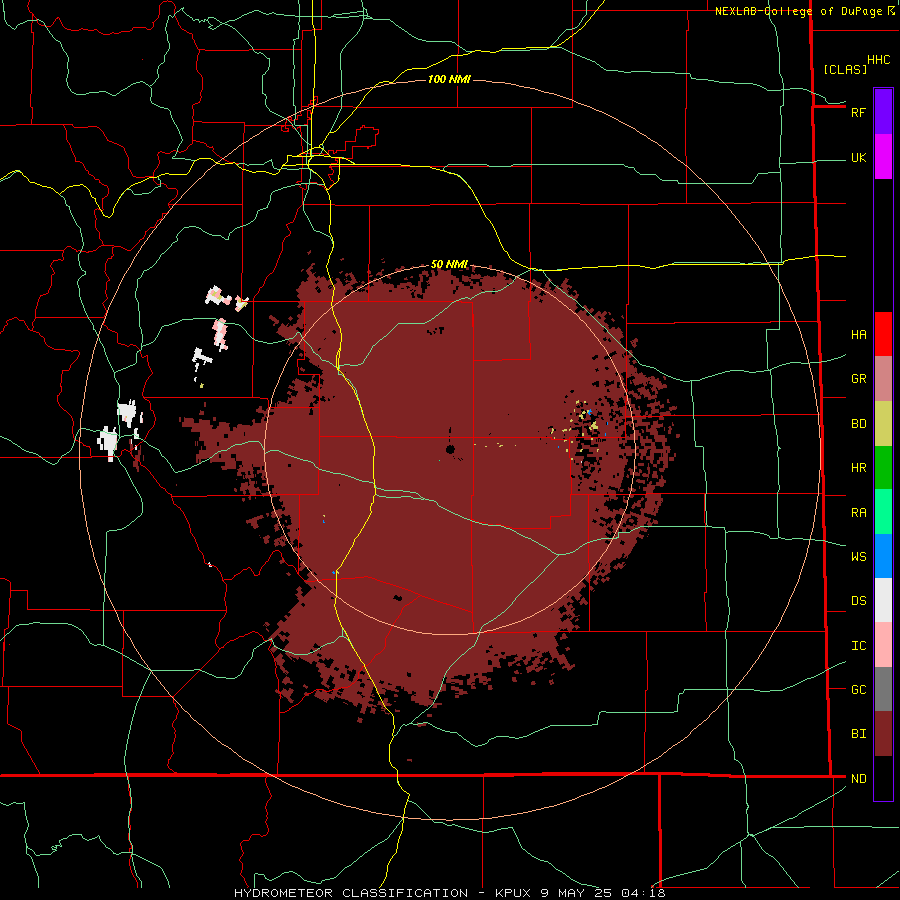
Task: Click the UK magenta color swatch
Action: coord(883,157)
